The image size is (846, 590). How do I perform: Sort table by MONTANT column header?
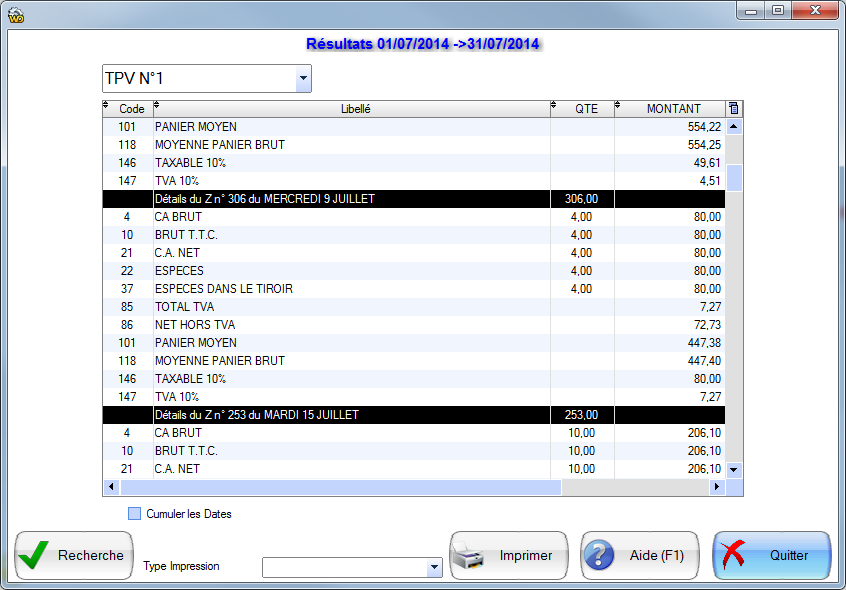coord(673,109)
